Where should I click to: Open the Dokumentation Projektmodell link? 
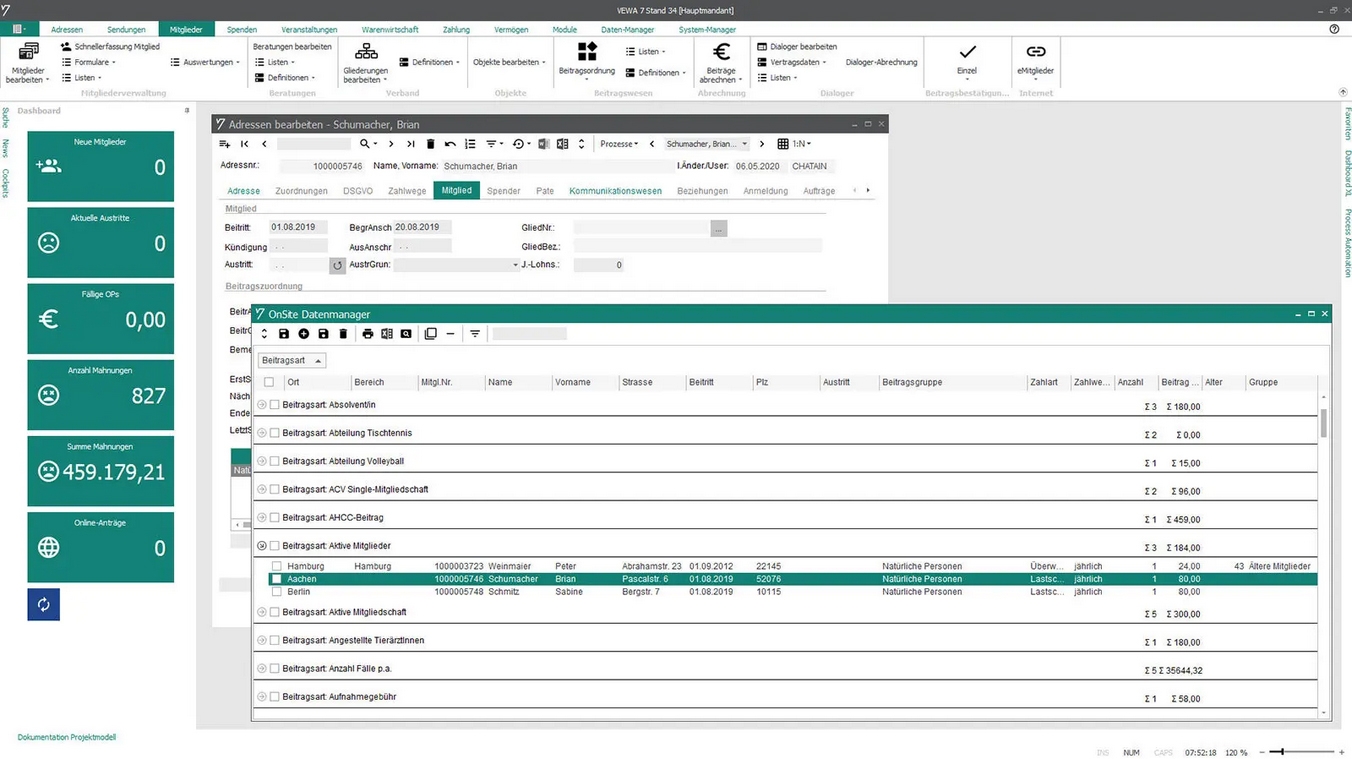click(x=67, y=737)
